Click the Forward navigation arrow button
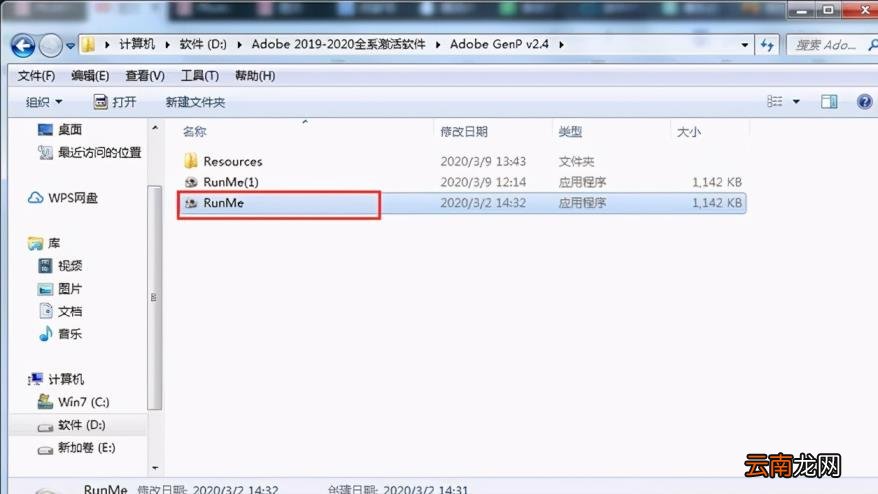This screenshot has height=494, width=878. (50, 45)
